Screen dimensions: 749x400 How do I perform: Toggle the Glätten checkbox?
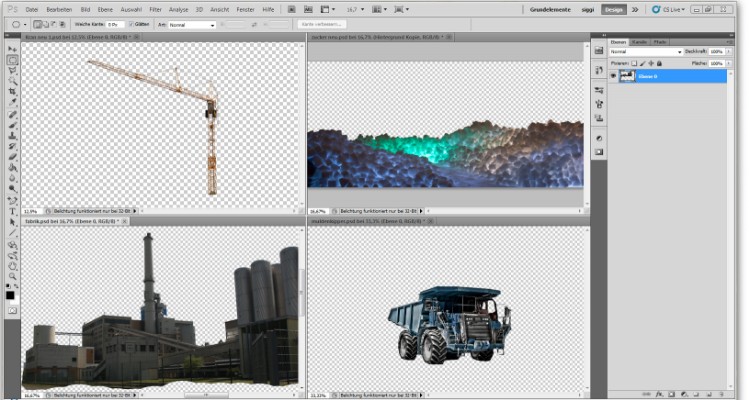(130, 24)
